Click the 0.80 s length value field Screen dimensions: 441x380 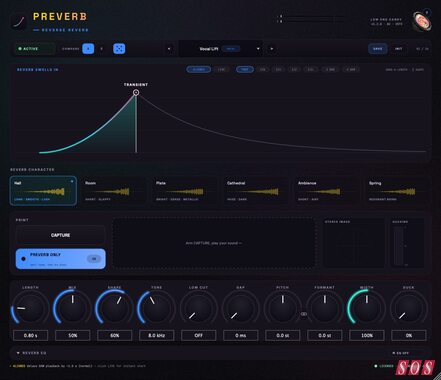30,335
